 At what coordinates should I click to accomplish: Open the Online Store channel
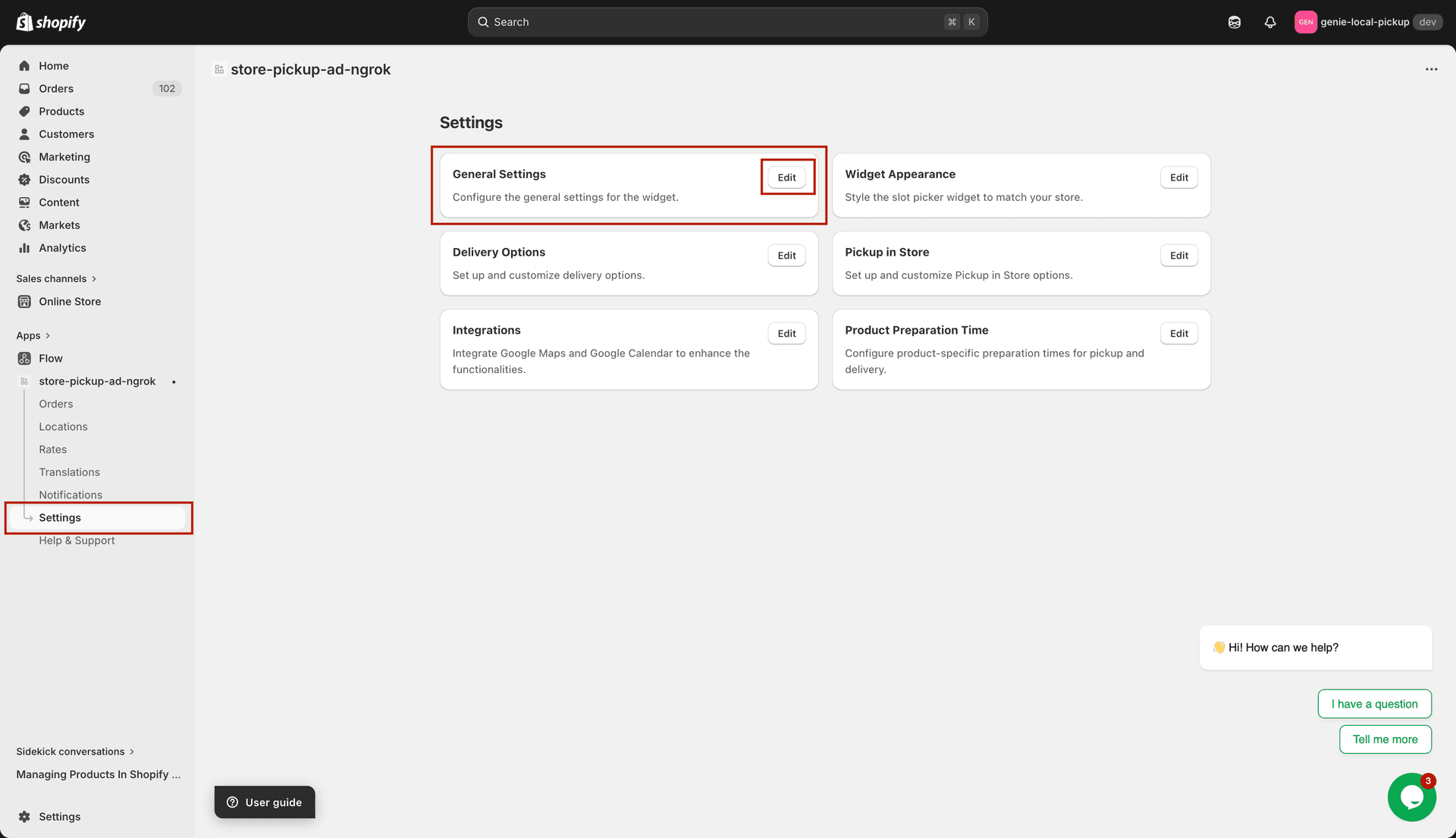71,301
